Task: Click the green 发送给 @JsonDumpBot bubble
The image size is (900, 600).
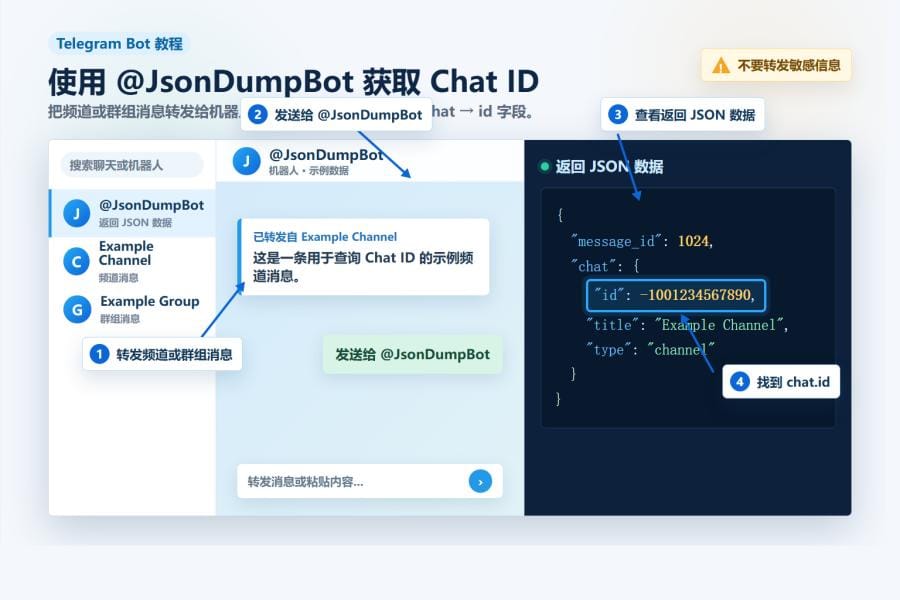Action: (x=413, y=354)
